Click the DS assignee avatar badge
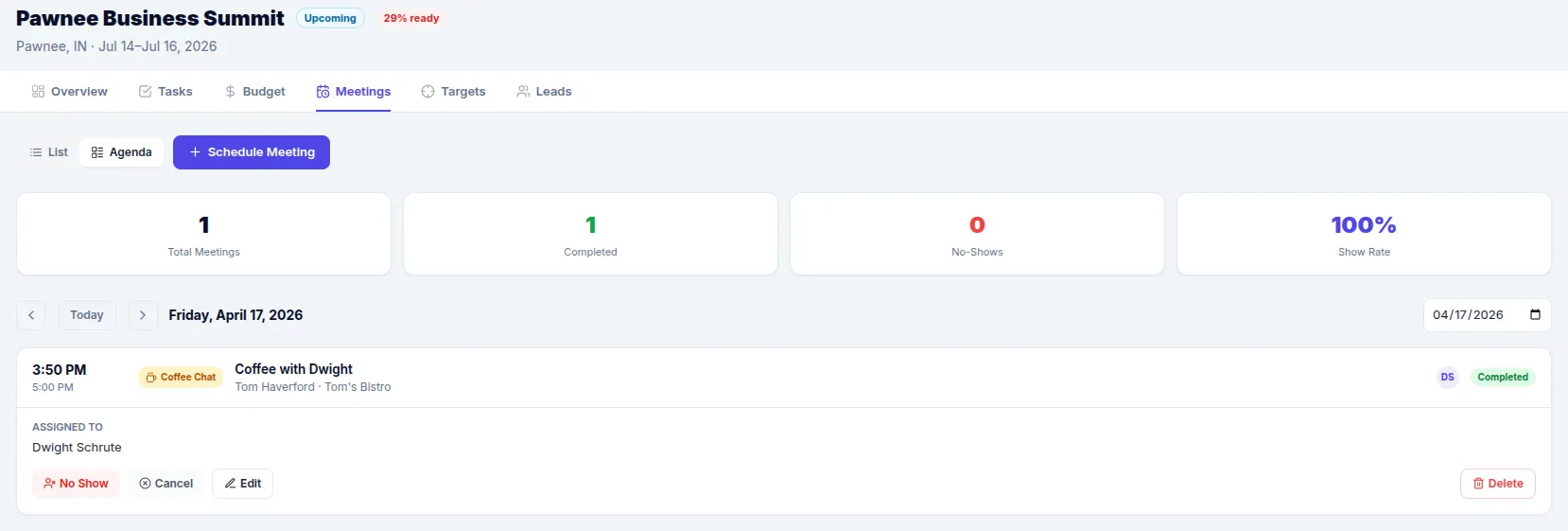Viewport: 1568px width, 531px height. (x=1447, y=378)
